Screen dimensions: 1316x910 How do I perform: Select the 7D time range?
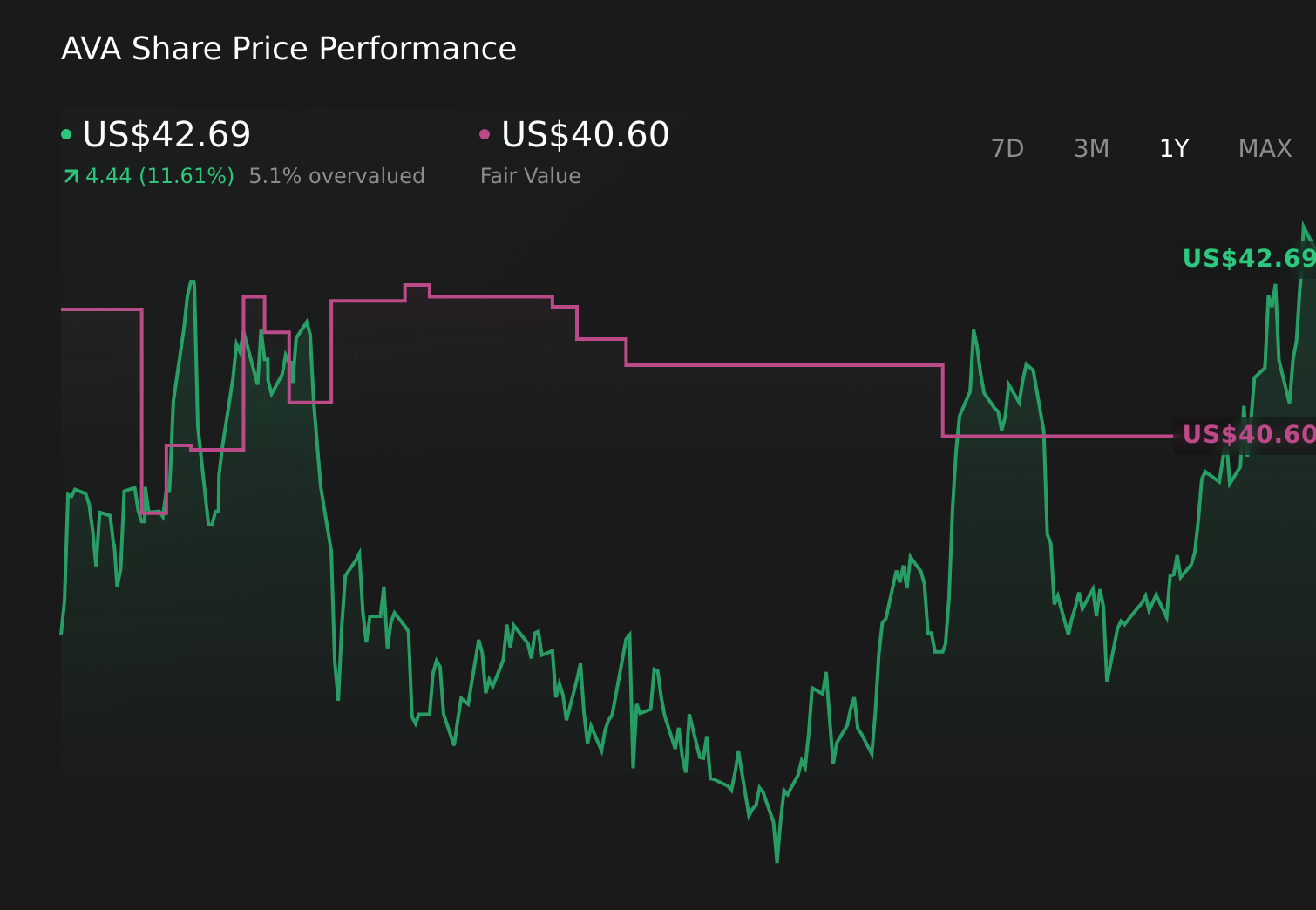1007,148
